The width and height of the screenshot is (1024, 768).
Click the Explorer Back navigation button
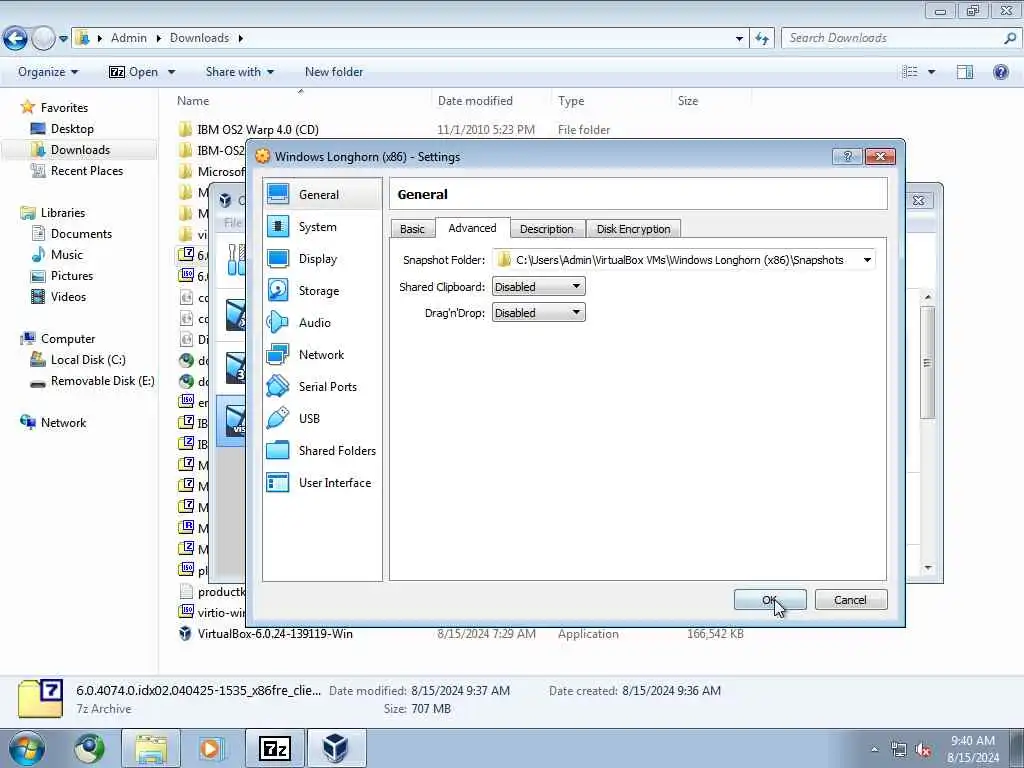pos(16,39)
